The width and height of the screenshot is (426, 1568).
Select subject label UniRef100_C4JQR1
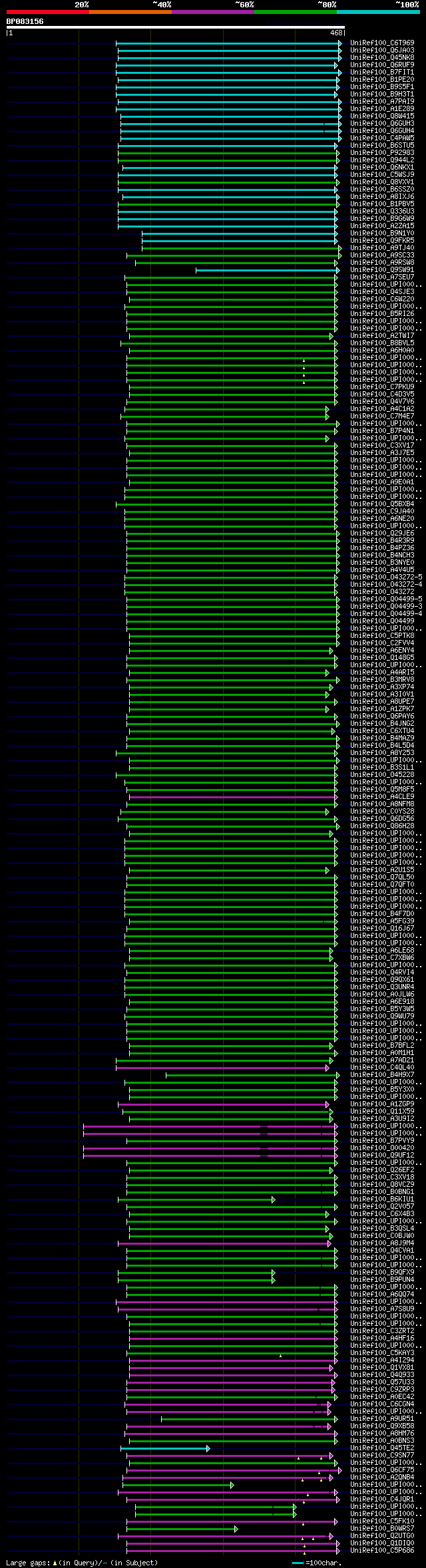click(382, 1499)
